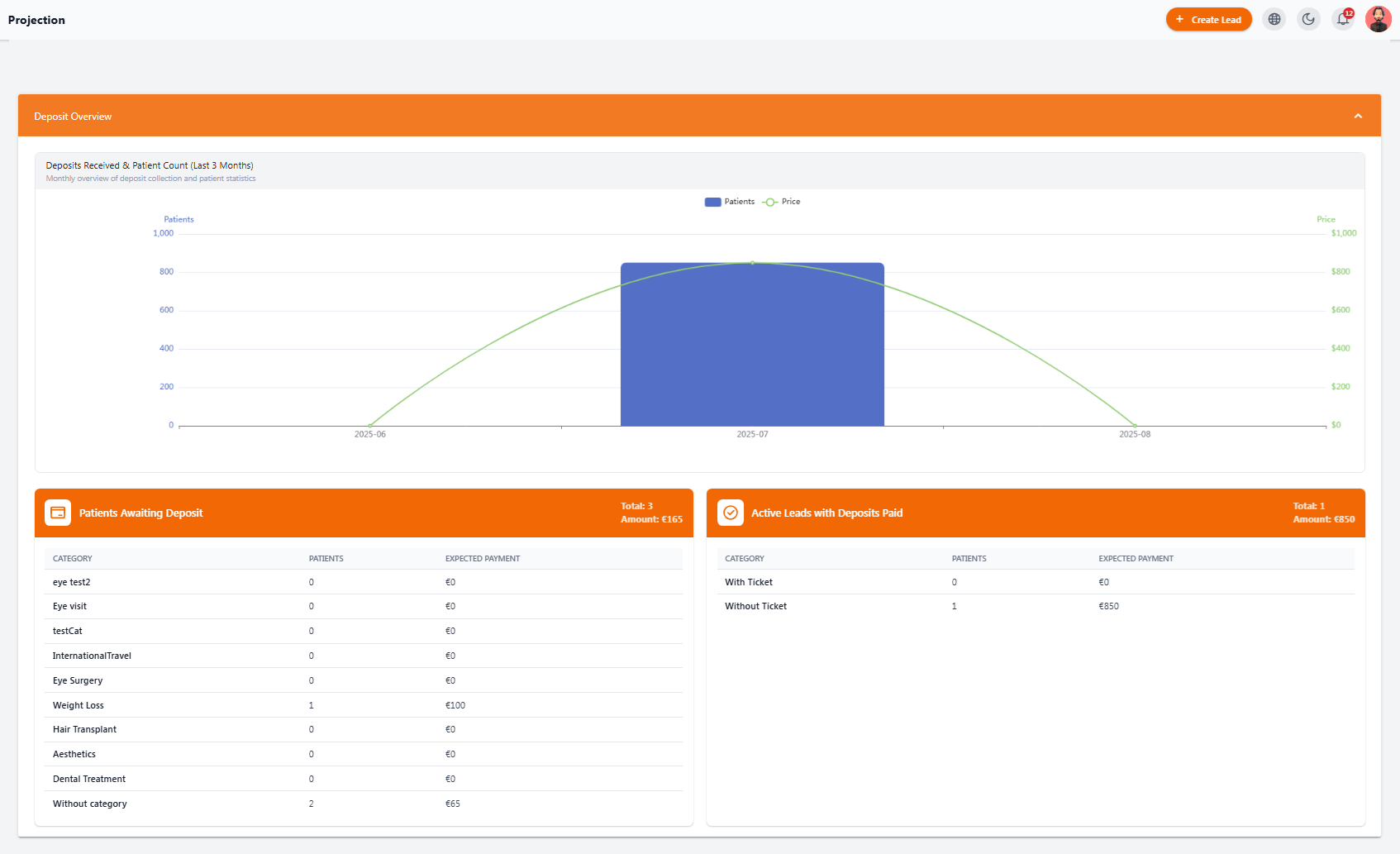Click the Patients Awaiting Deposit heading
The image size is (1400, 854).
click(140, 513)
